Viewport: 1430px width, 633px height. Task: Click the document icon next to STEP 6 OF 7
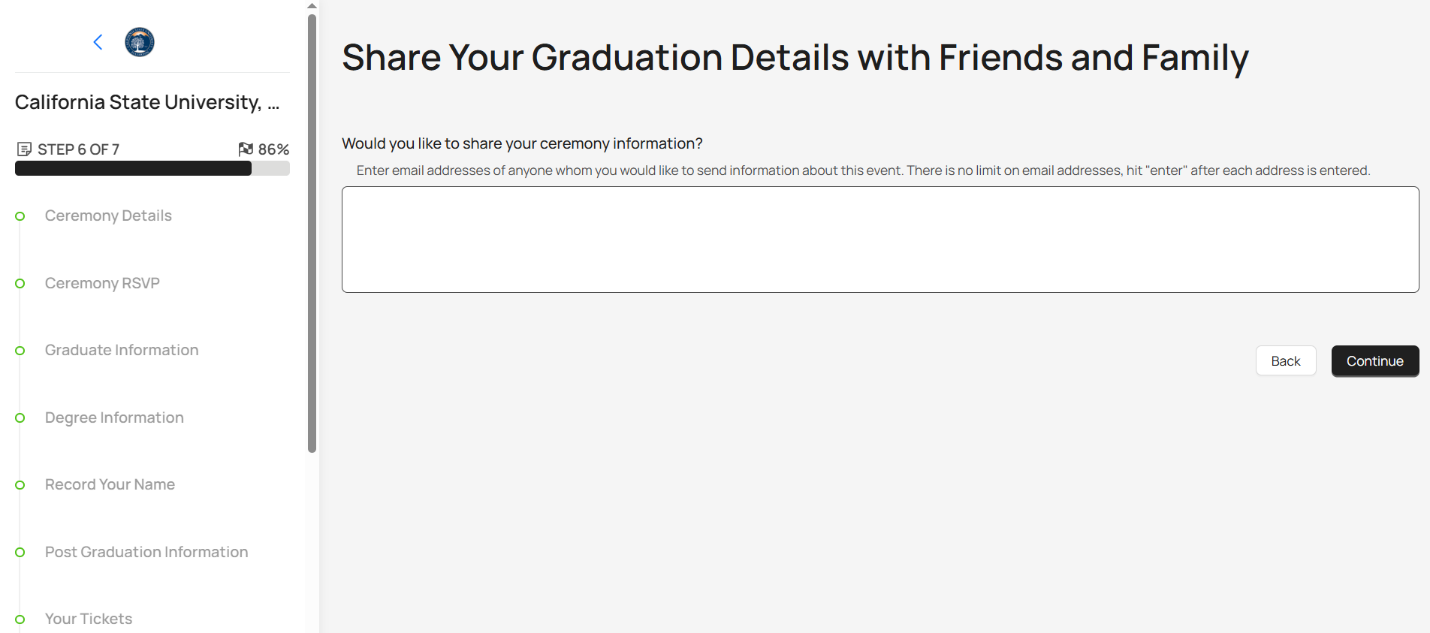pyautogui.click(x=24, y=148)
